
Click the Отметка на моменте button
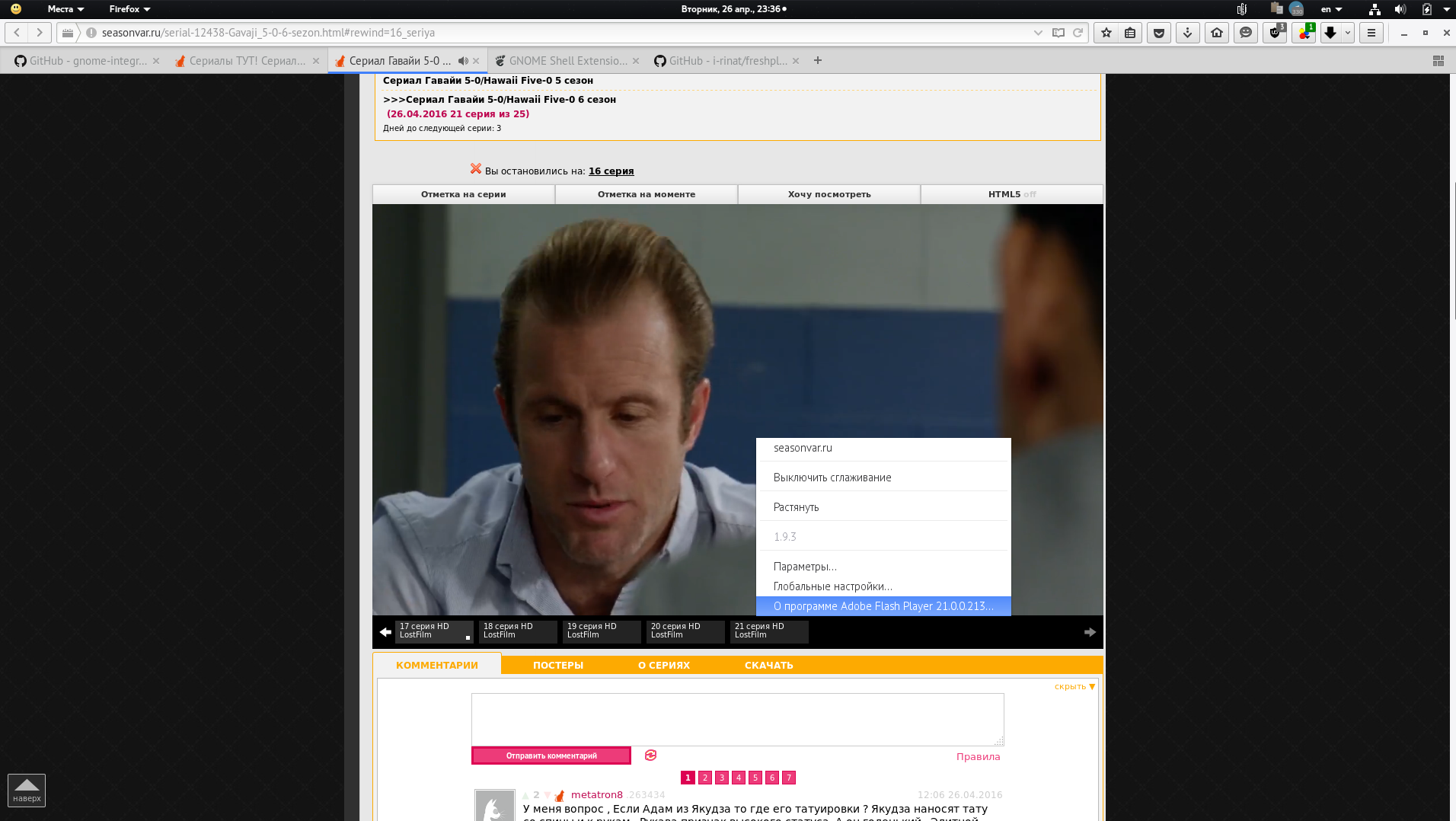pyautogui.click(x=647, y=194)
